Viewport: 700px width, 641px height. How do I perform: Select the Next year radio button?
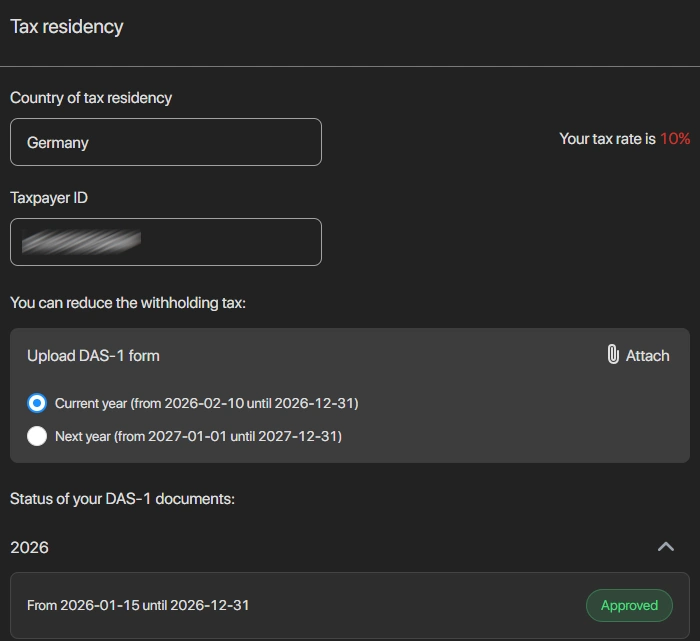37,436
